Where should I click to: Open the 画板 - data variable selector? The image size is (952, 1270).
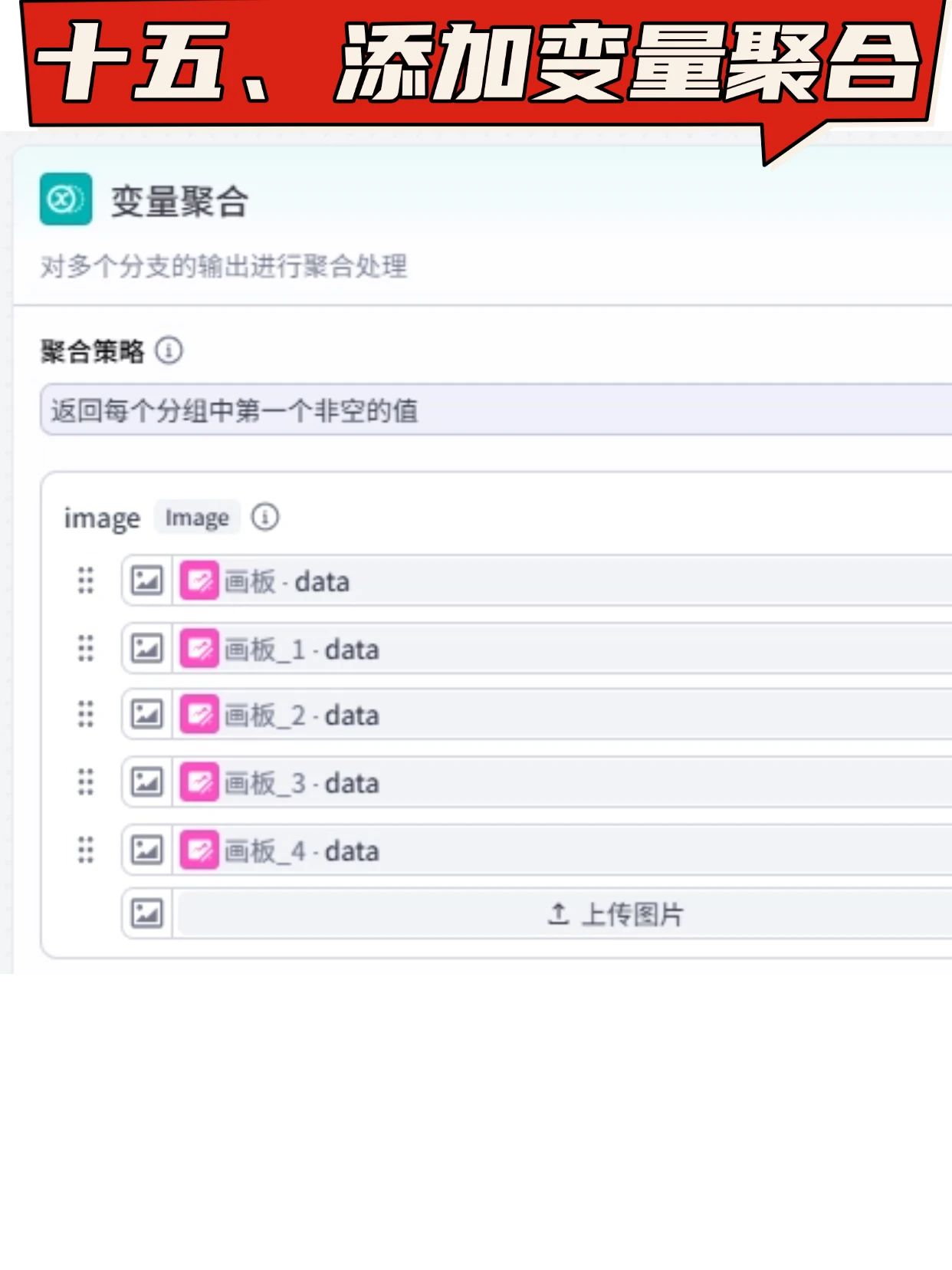pyautogui.click(x=563, y=581)
